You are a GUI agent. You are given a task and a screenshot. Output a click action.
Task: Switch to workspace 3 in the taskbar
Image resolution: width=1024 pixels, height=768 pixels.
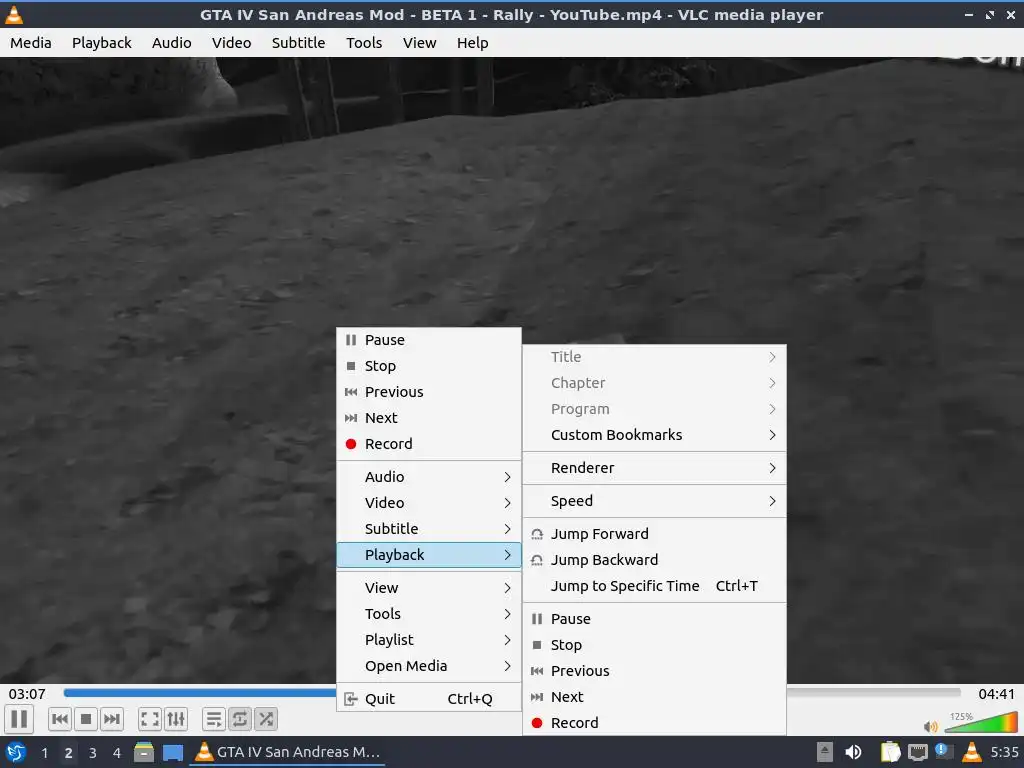[93, 753]
